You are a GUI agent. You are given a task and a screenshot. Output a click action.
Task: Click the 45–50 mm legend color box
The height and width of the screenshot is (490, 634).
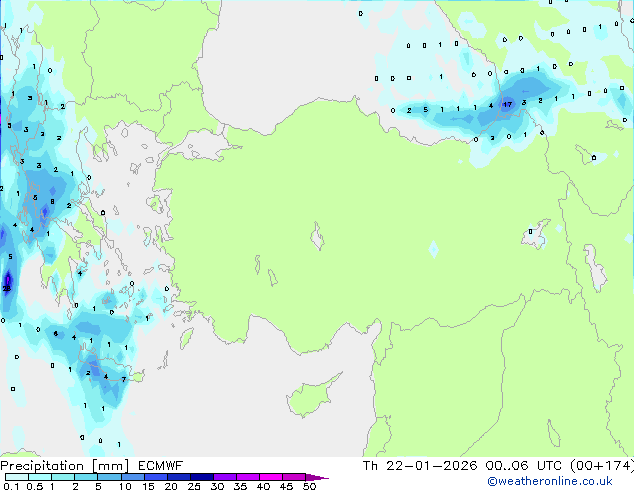tap(294, 477)
